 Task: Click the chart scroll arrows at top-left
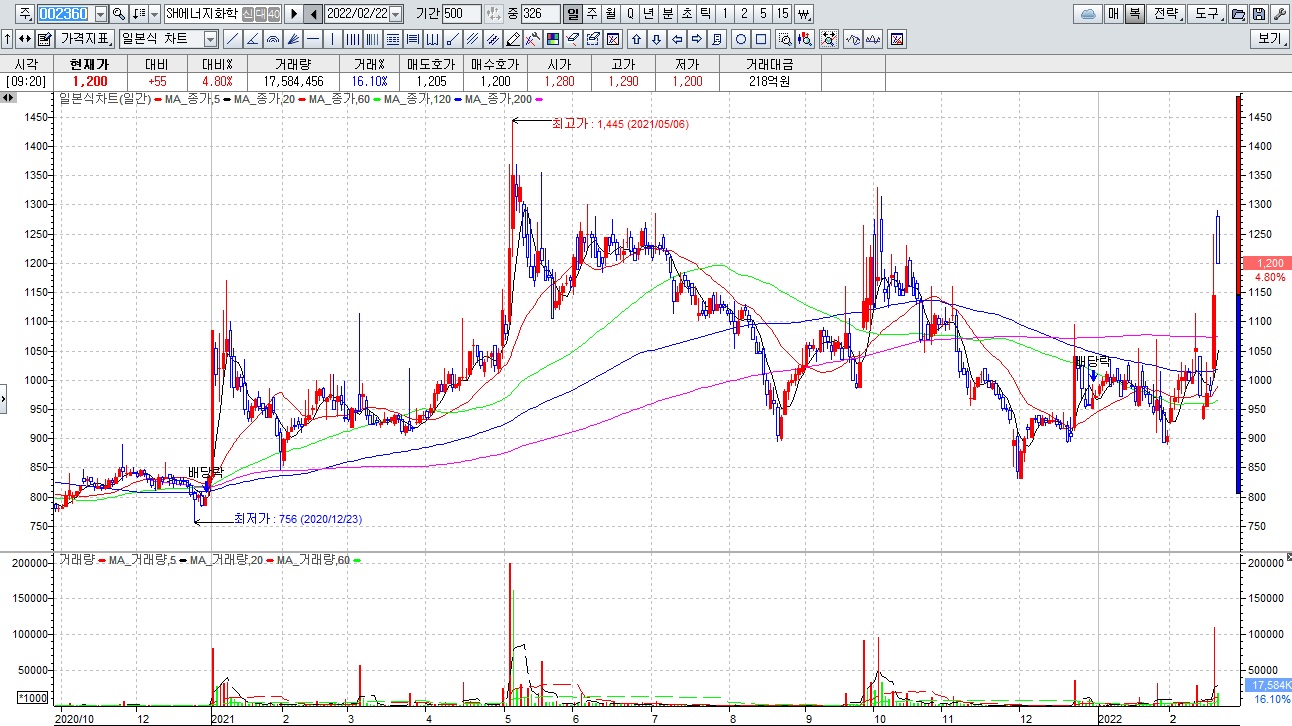(8, 98)
